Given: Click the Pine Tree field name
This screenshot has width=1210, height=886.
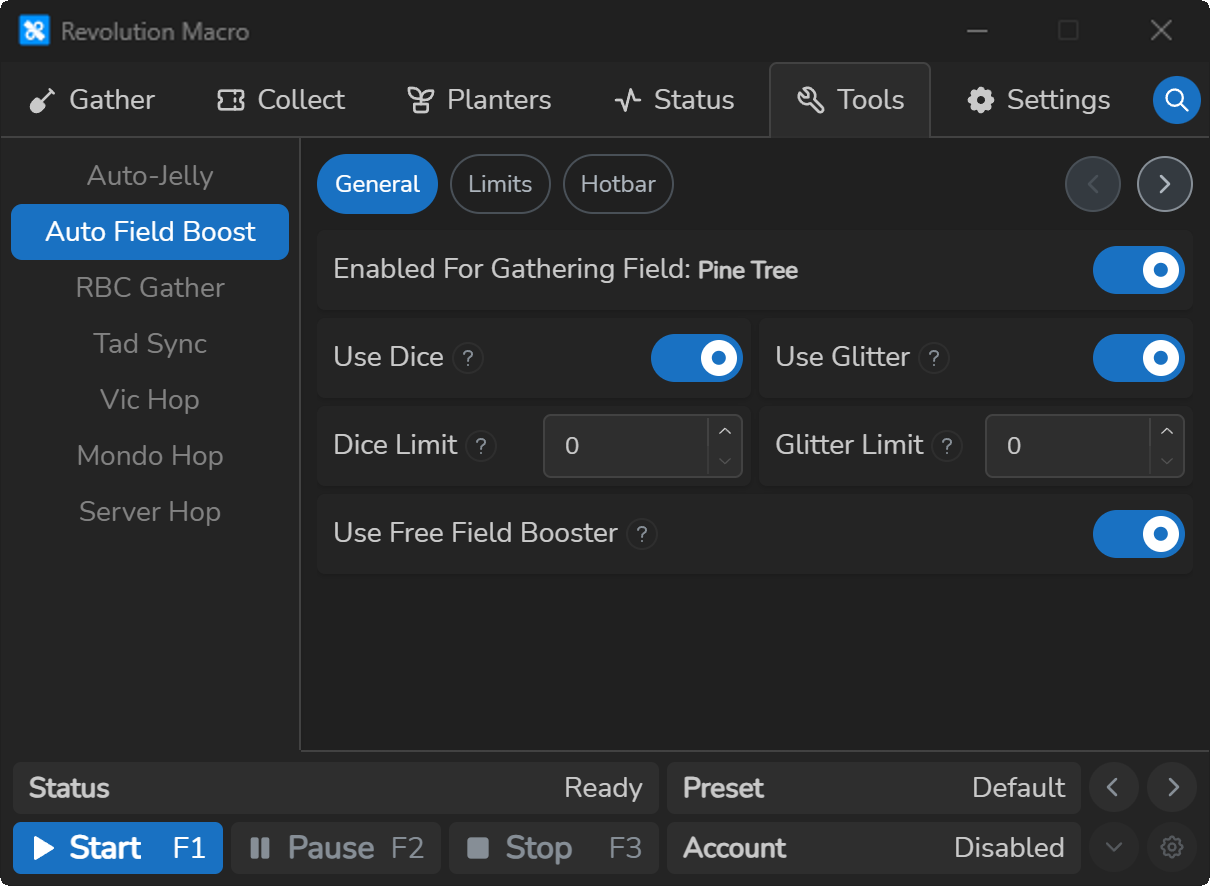Looking at the screenshot, I should [x=748, y=271].
